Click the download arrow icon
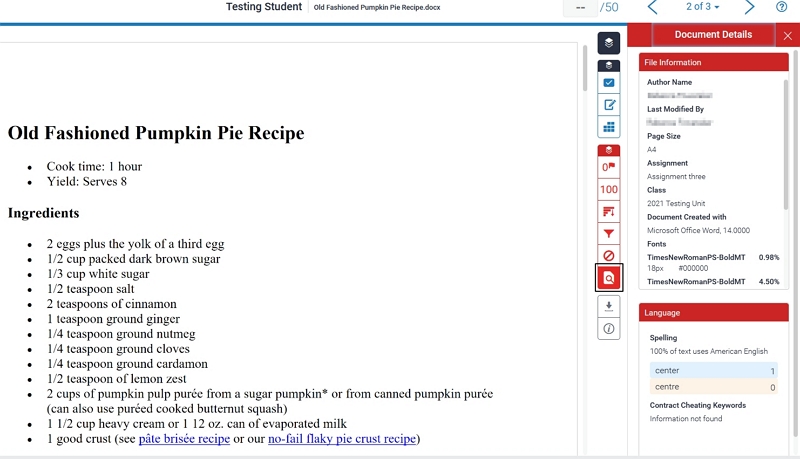The height and width of the screenshot is (459, 800). 609,306
